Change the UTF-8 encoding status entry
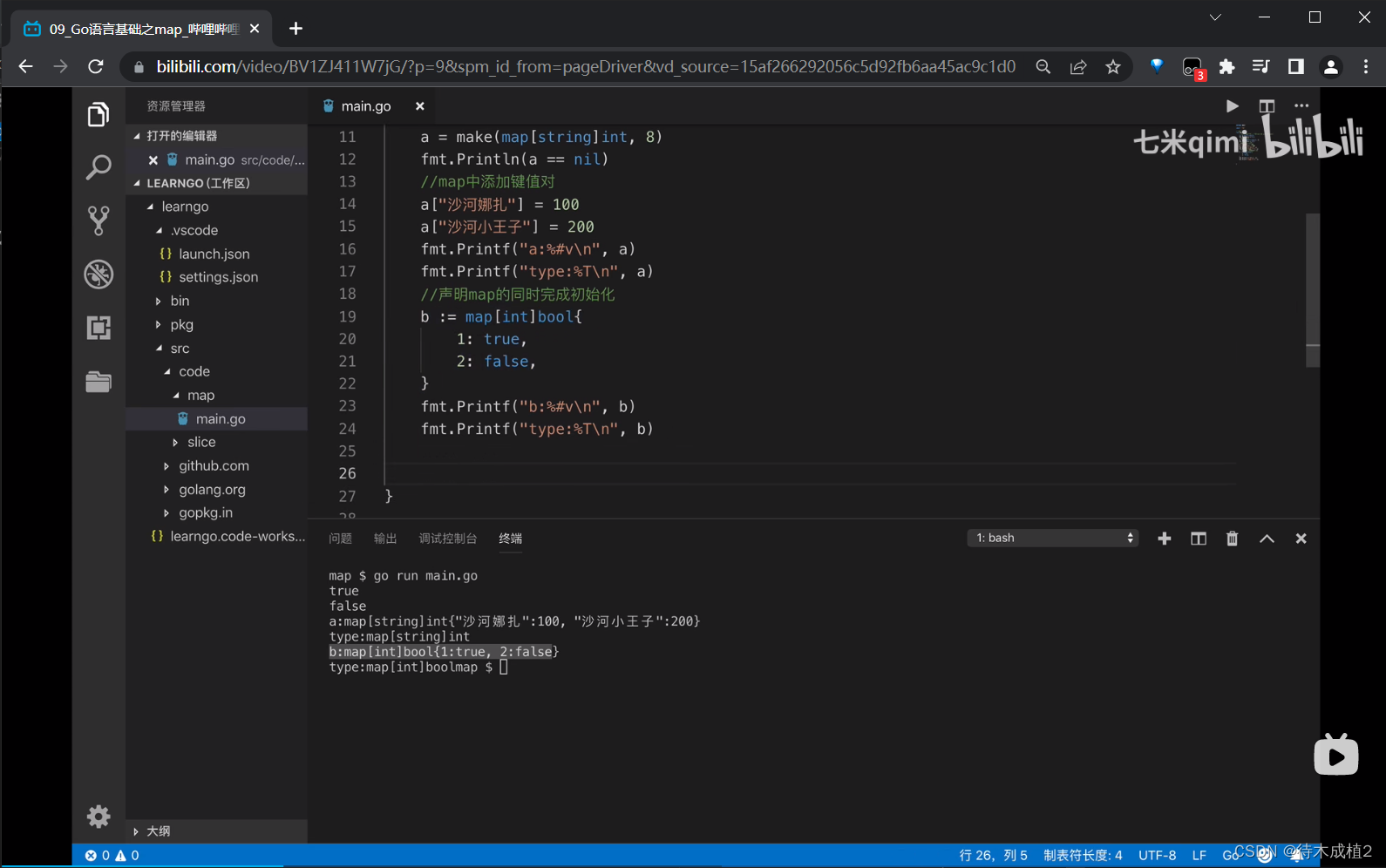The height and width of the screenshot is (868, 1386). [1157, 856]
